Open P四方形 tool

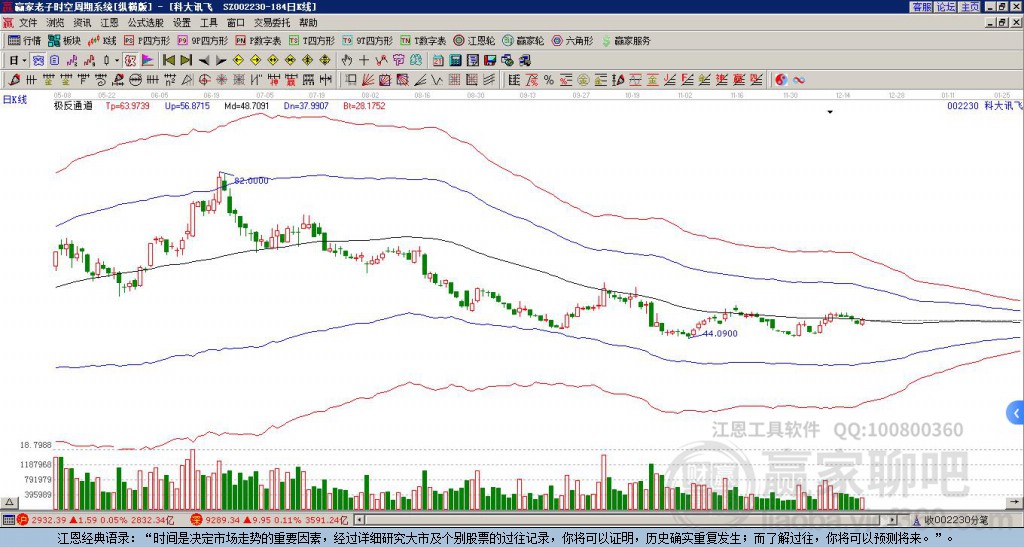(x=147, y=41)
